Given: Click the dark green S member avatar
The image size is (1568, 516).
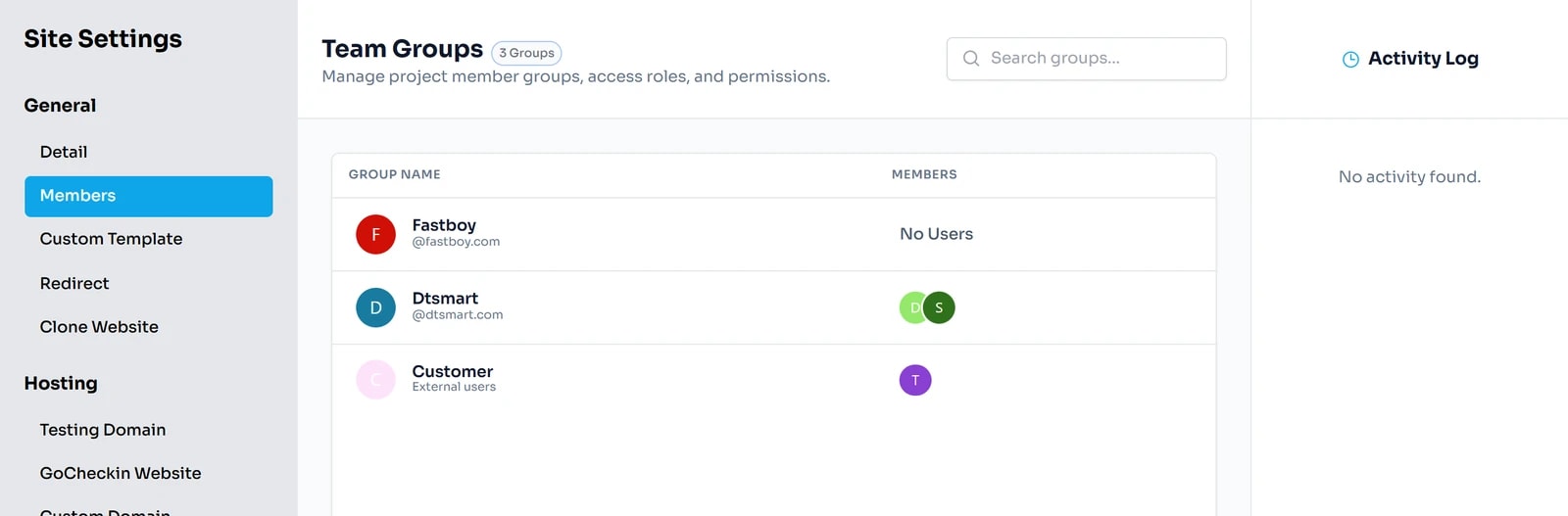Looking at the screenshot, I should pos(939,307).
